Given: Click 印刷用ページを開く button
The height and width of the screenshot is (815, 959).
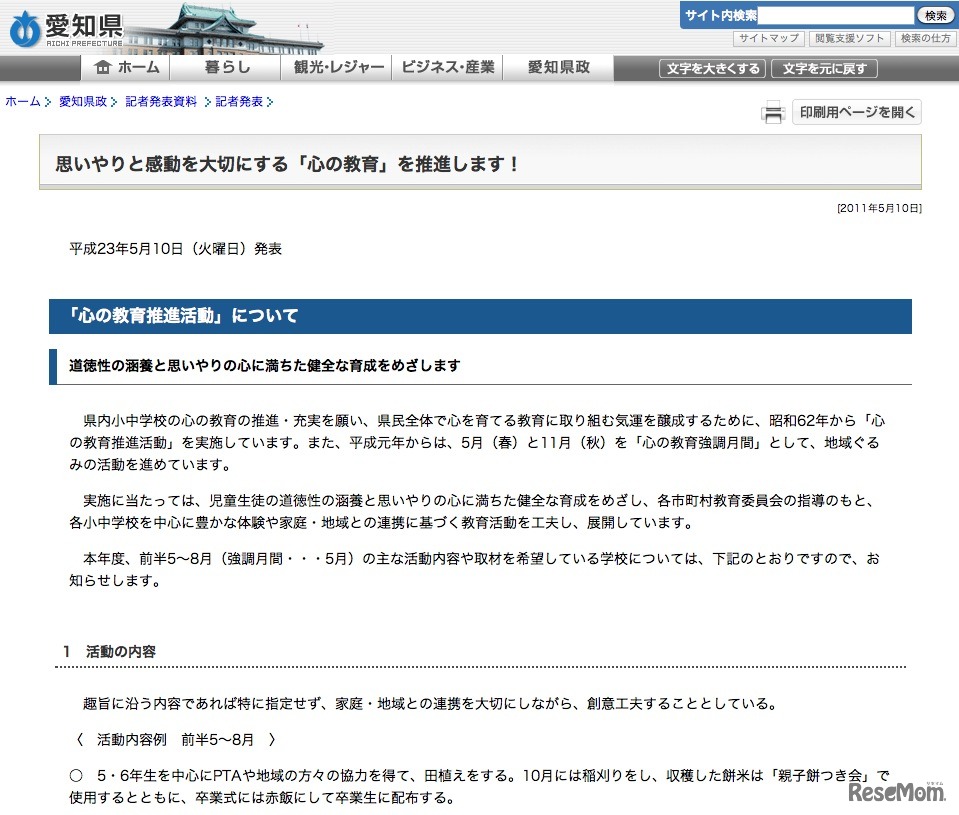Looking at the screenshot, I should pyautogui.click(x=856, y=112).
